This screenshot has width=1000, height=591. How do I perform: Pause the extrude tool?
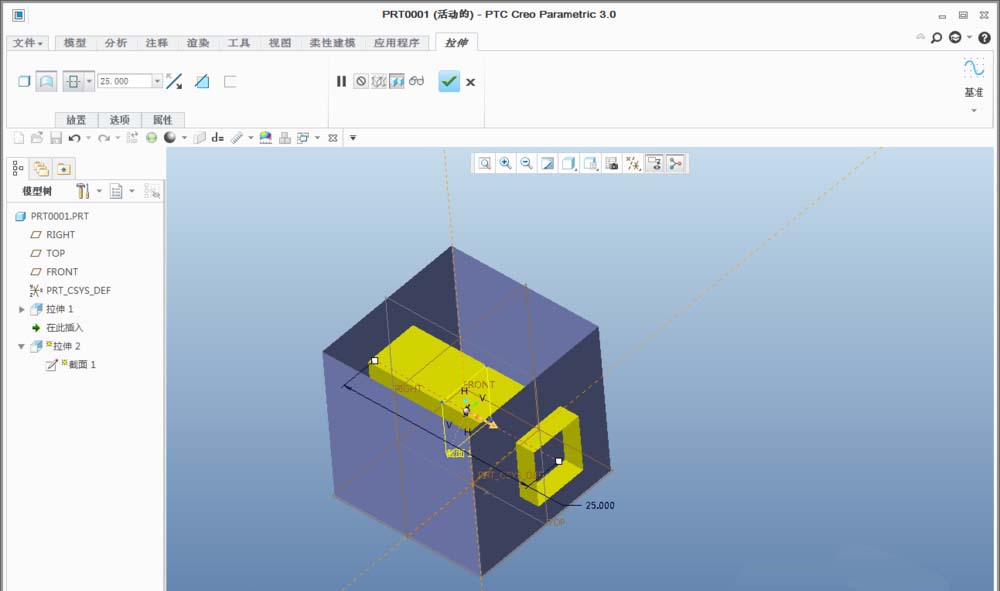coord(341,82)
